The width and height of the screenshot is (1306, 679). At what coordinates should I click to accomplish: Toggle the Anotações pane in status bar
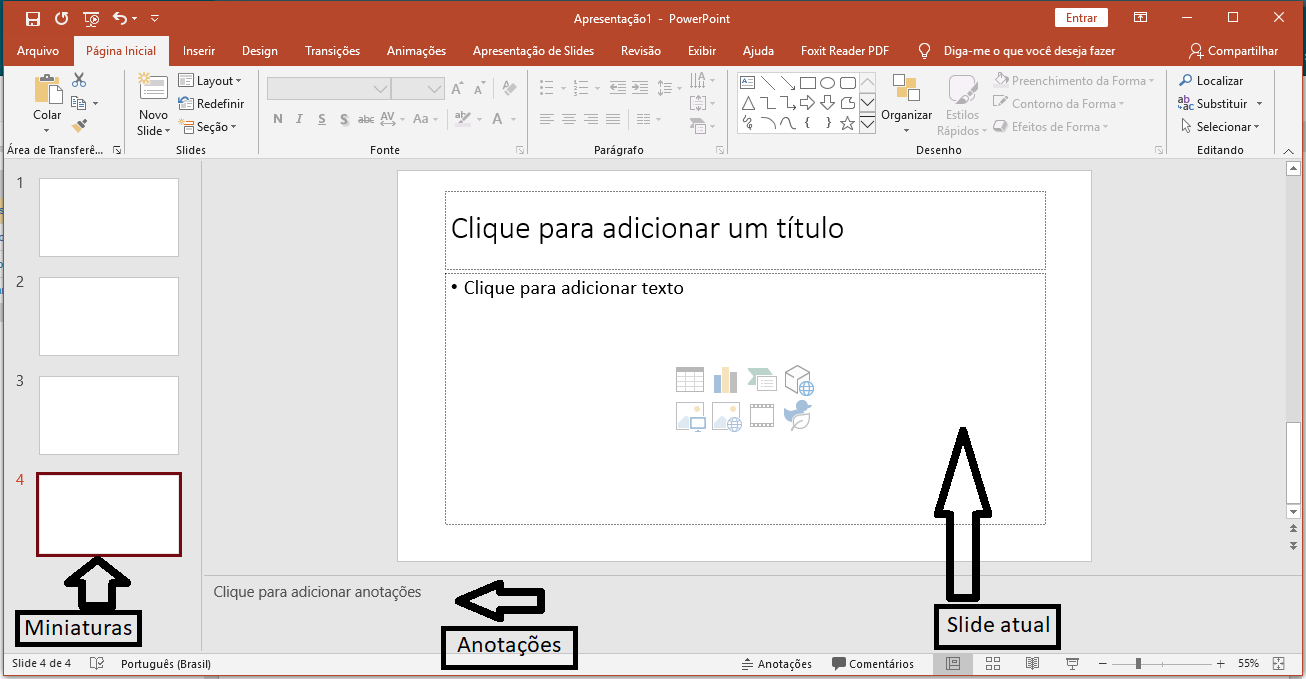click(x=776, y=664)
